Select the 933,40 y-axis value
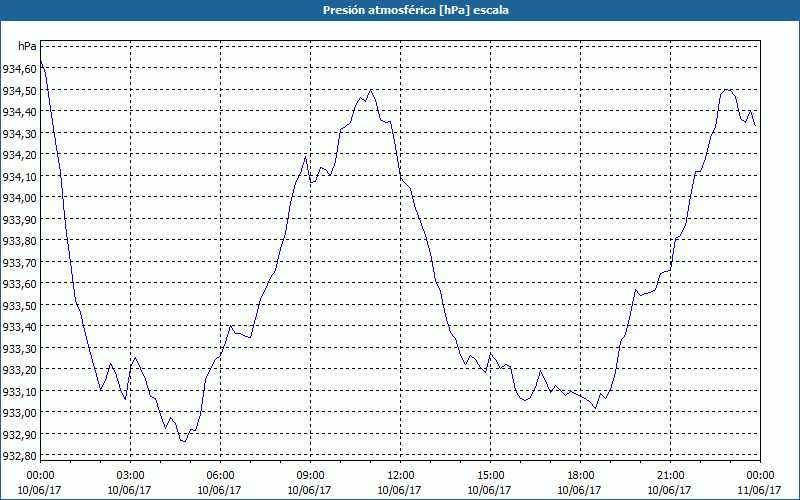 19,327
